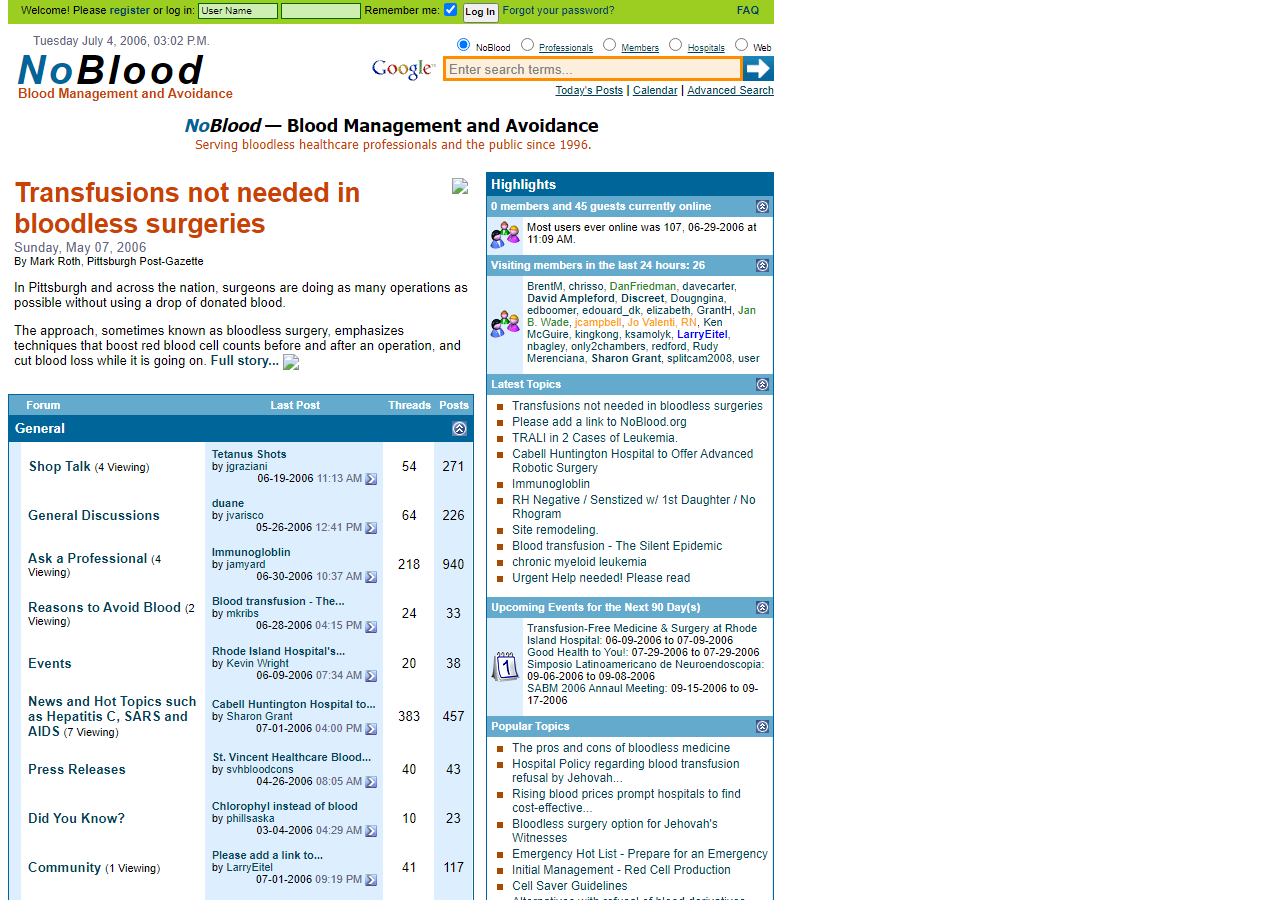Open The pros and cons of bloodless medicine
Screen dimensions: 1280x900
point(621,748)
